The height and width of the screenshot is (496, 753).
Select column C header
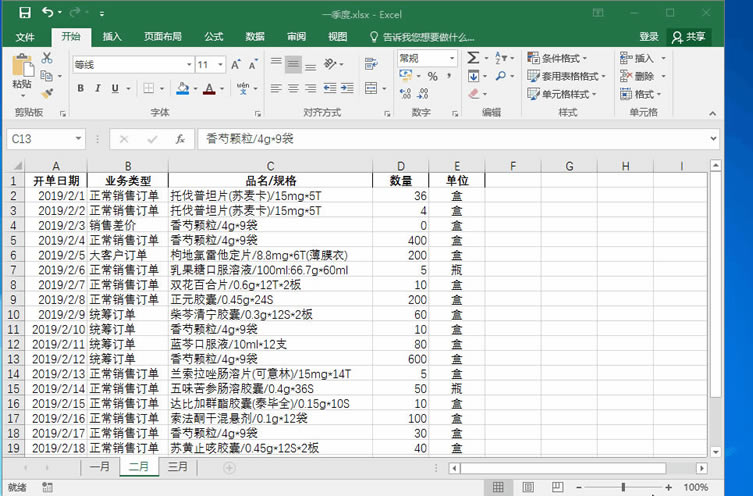point(270,167)
